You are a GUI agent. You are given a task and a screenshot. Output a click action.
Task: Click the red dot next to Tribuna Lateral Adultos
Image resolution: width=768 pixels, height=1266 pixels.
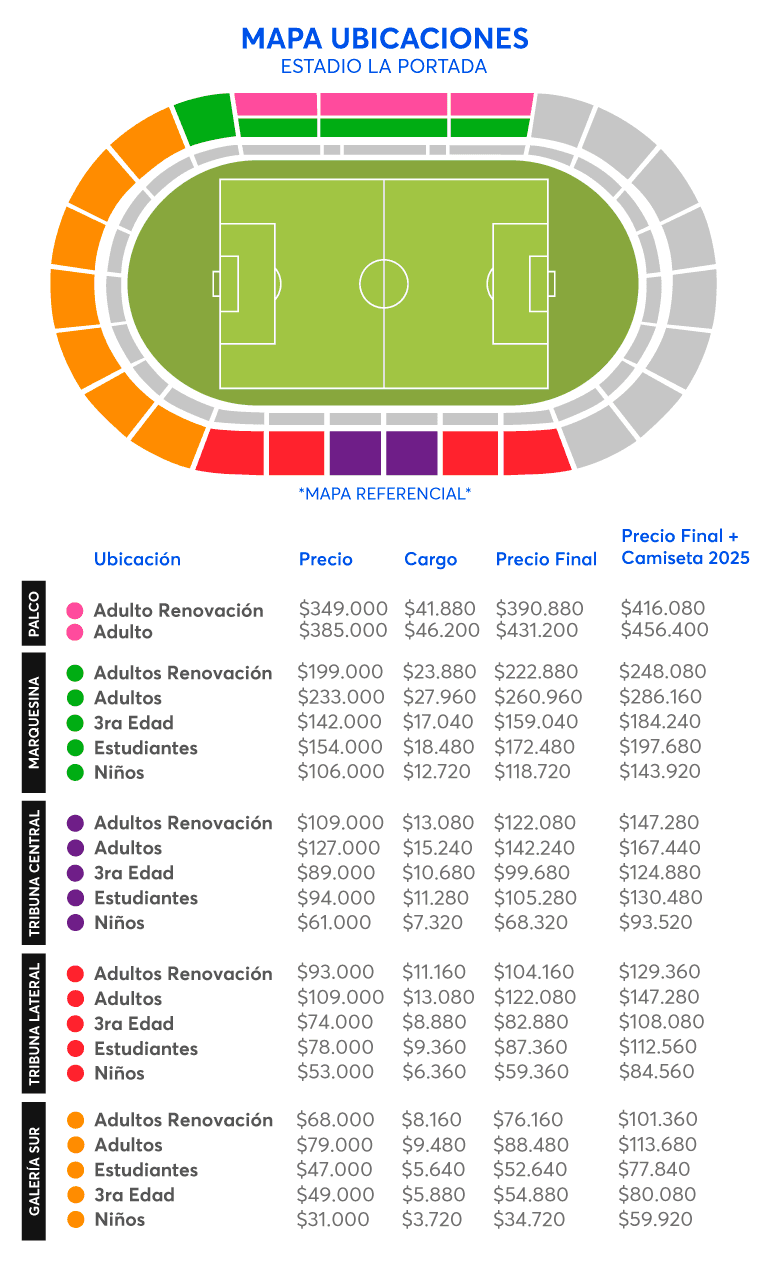click(74, 998)
